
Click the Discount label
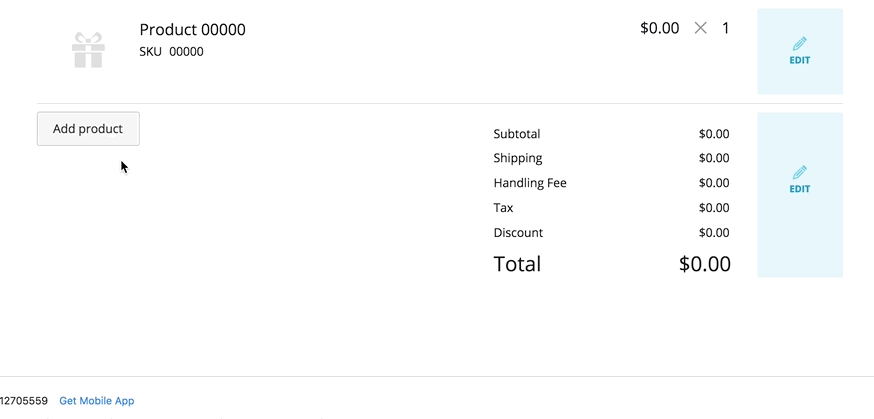coord(518,233)
